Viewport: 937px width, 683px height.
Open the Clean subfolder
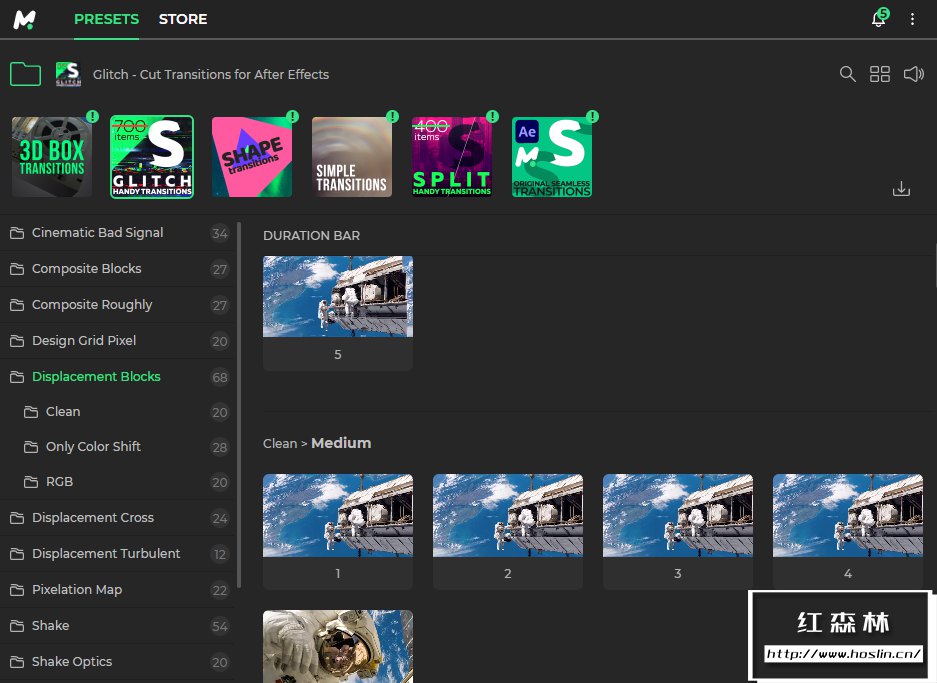(117, 412)
